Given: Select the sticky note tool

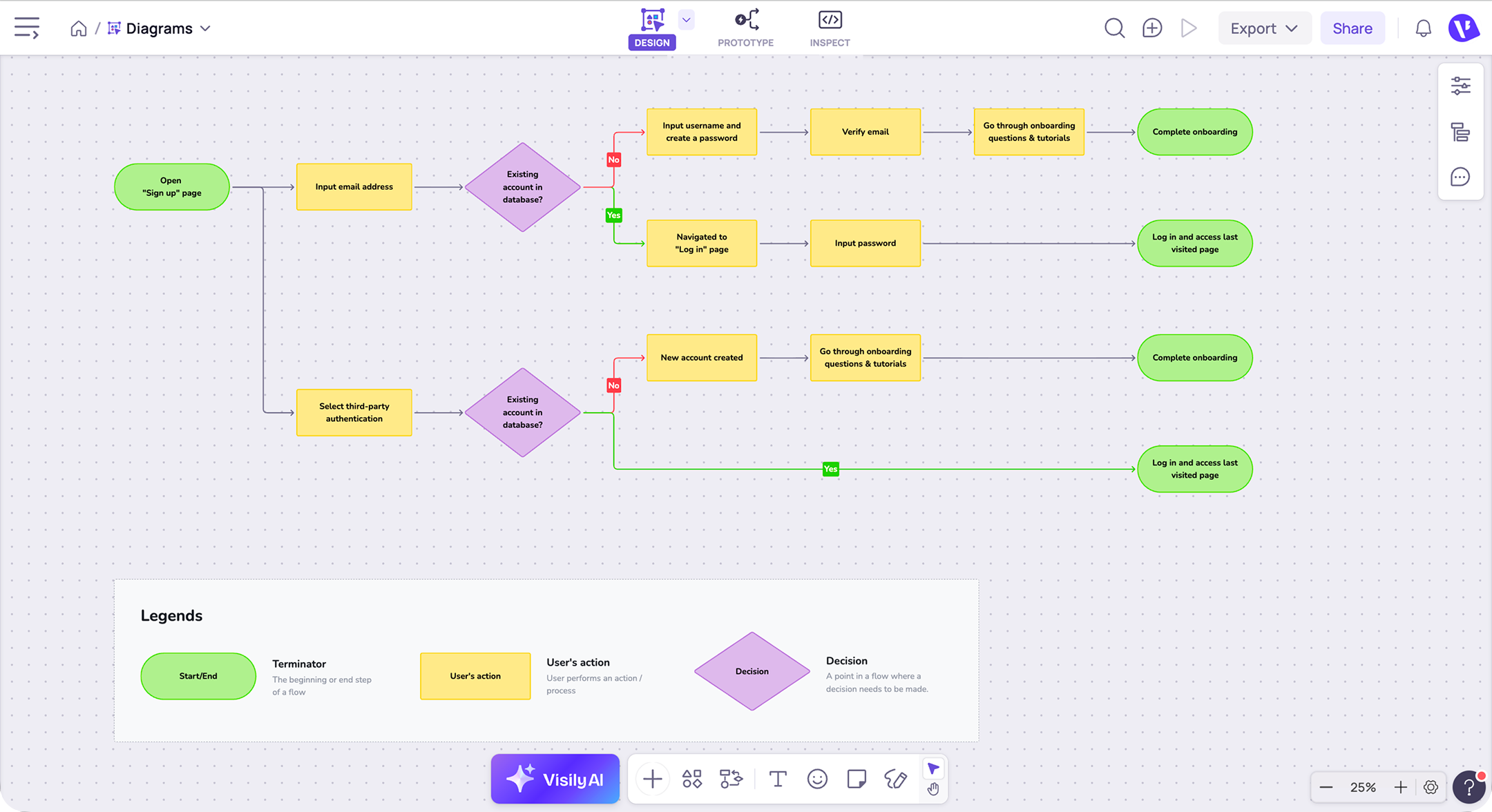Looking at the screenshot, I should click(x=857, y=779).
